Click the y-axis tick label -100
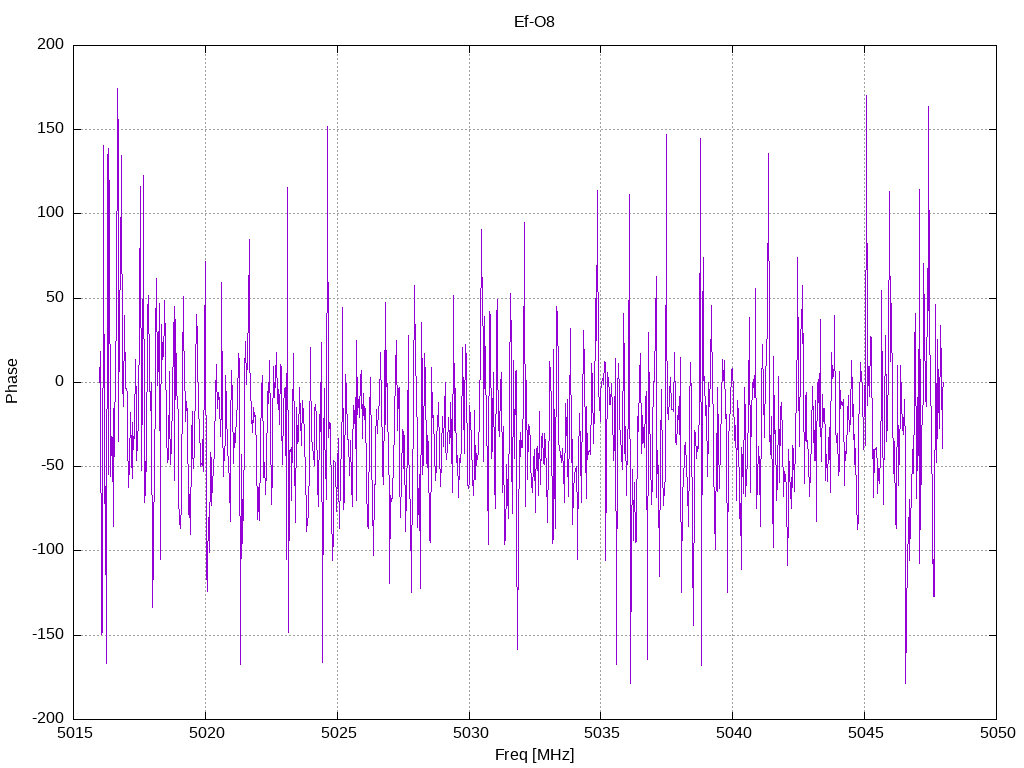Image resolution: width=1024 pixels, height=768 pixels. [48, 550]
